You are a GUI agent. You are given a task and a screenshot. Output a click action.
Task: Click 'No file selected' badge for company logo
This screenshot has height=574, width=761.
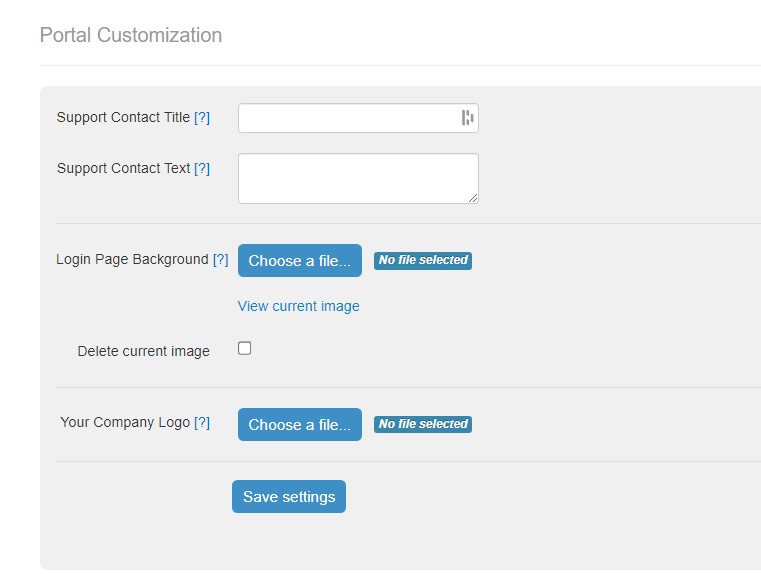[x=423, y=424]
